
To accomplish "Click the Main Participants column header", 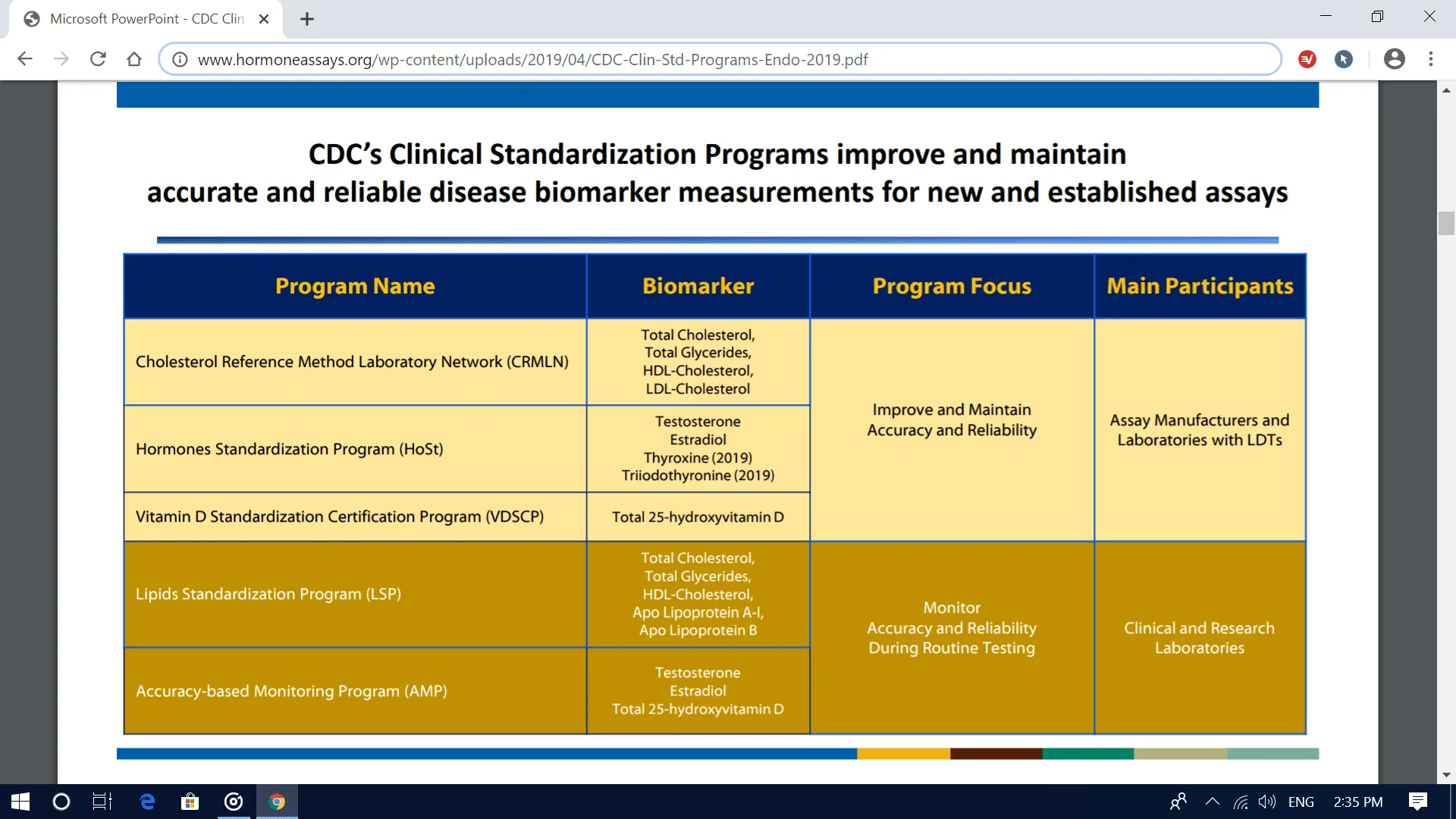I will coord(1200,286).
